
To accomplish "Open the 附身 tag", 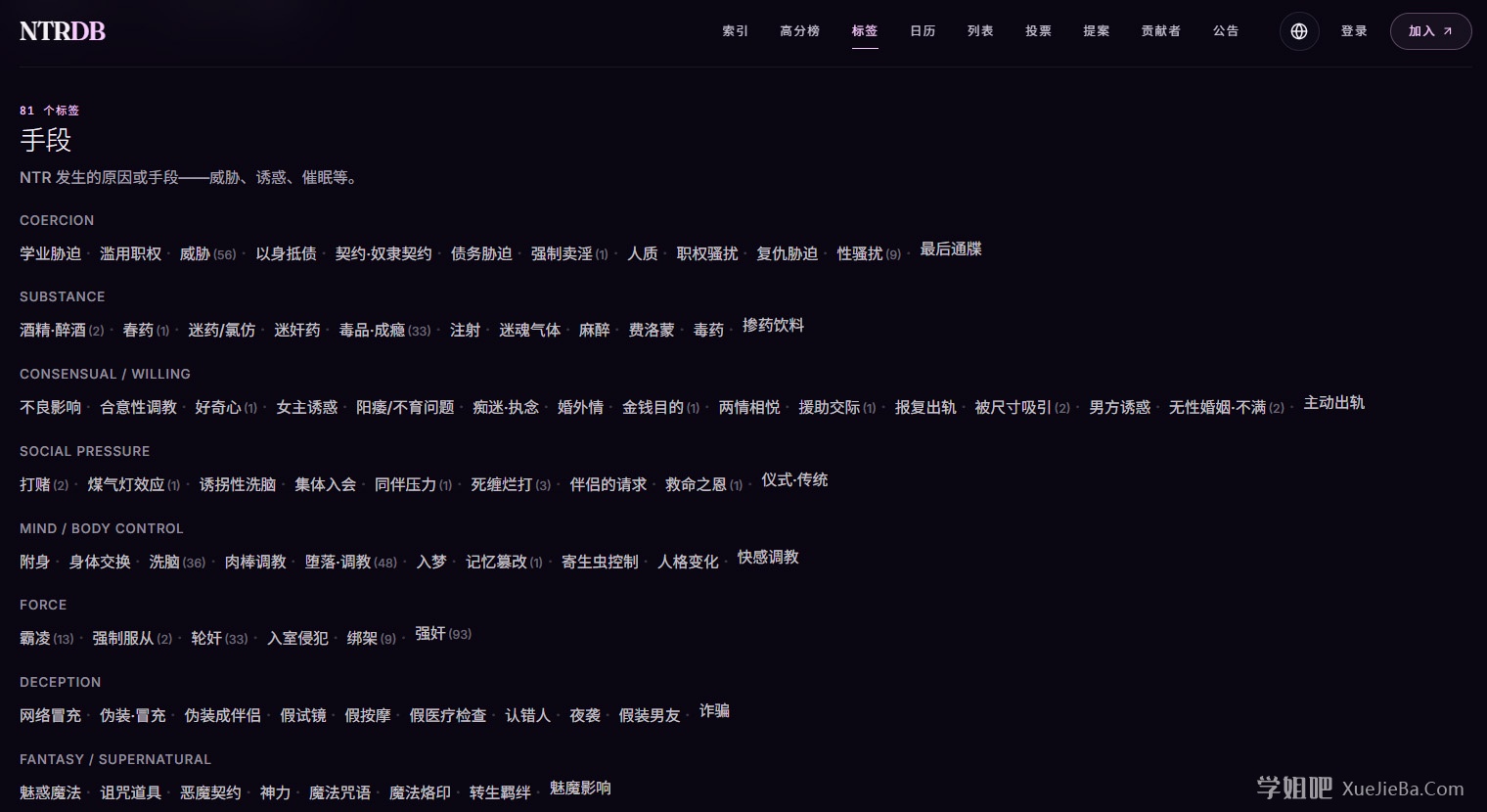I will click(35, 562).
